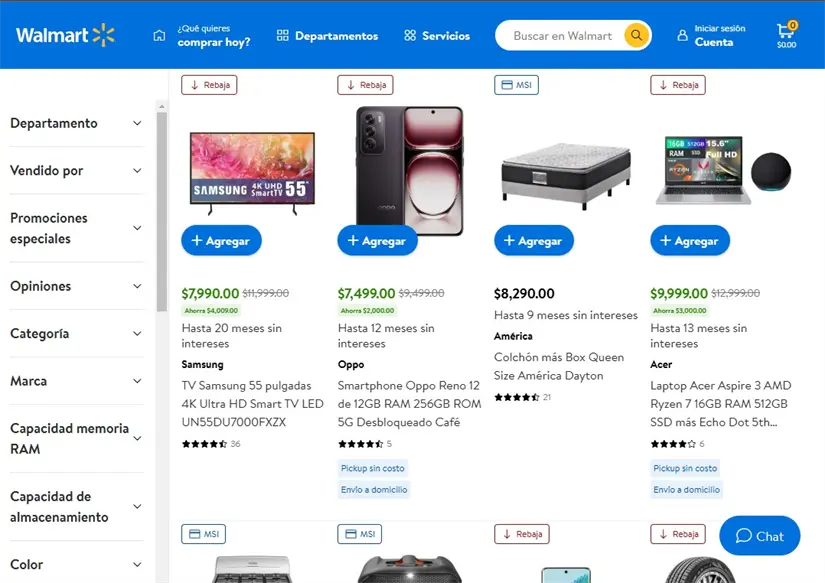Click the Departamentos grid icon

[283, 36]
